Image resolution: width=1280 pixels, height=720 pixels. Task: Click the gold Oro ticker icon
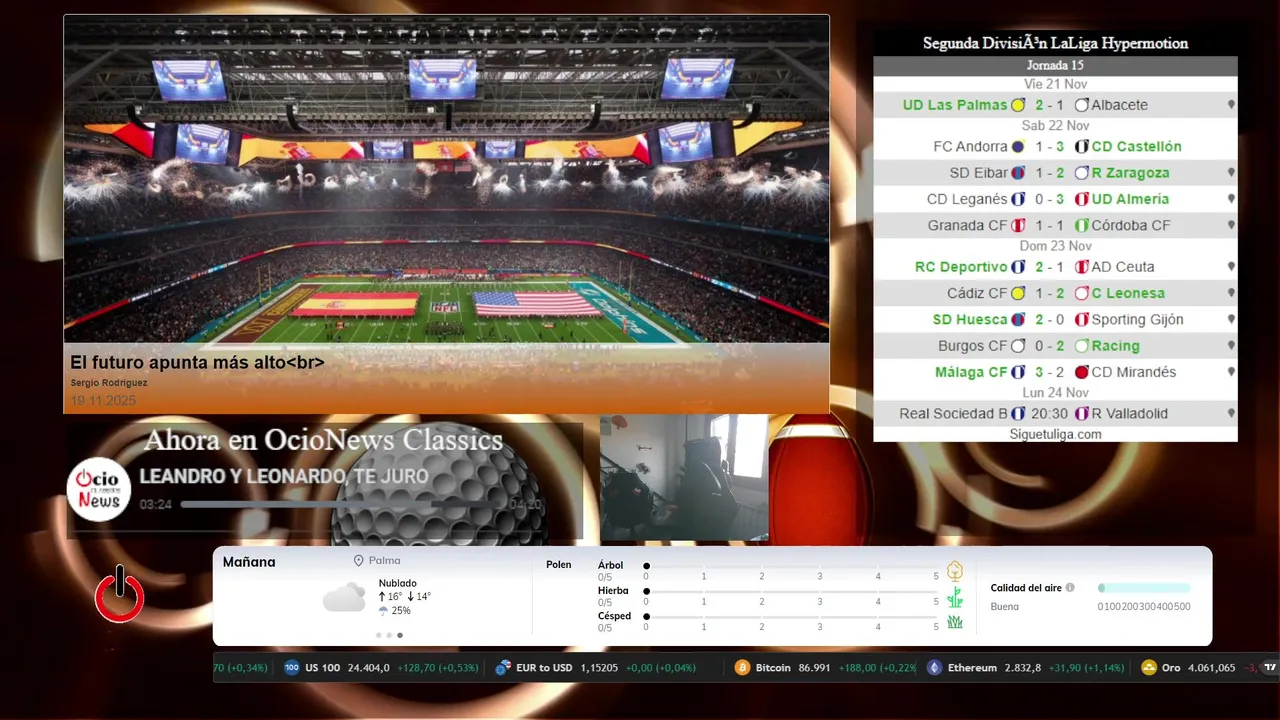coord(1149,667)
